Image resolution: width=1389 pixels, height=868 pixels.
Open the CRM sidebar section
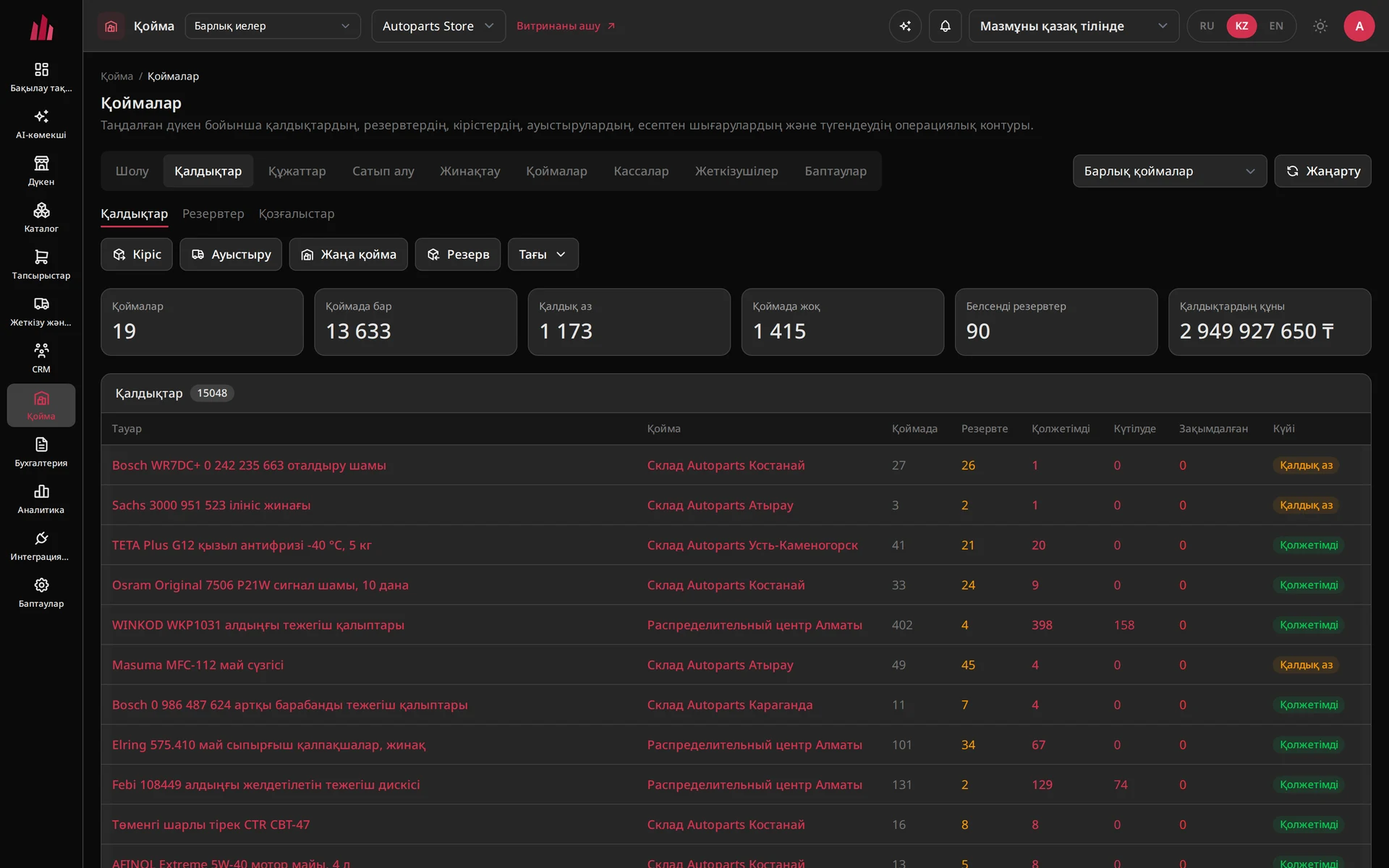point(41,359)
